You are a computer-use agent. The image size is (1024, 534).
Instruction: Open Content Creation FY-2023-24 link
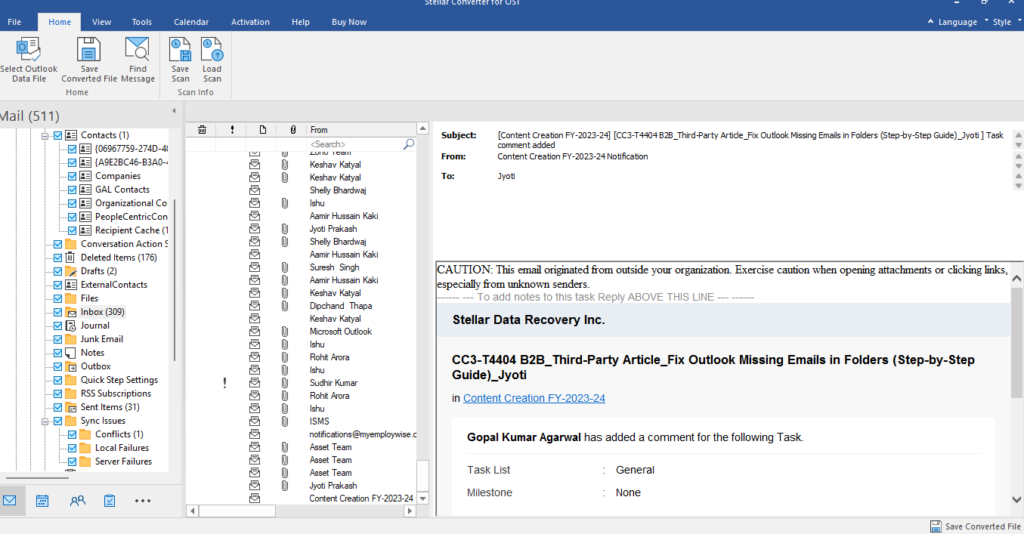point(534,398)
